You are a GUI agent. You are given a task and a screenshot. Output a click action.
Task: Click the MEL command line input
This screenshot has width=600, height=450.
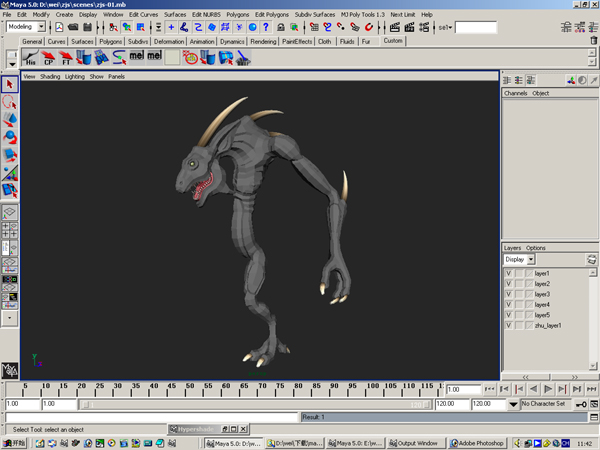coord(152,417)
